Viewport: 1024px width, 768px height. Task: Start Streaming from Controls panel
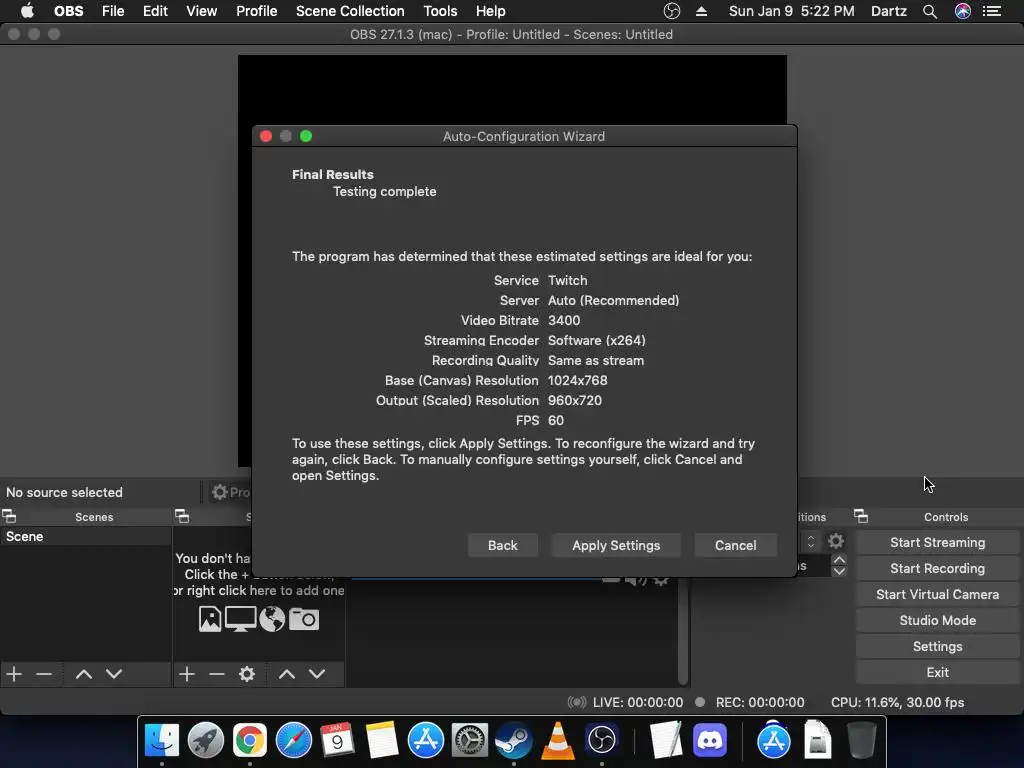[x=937, y=543]
